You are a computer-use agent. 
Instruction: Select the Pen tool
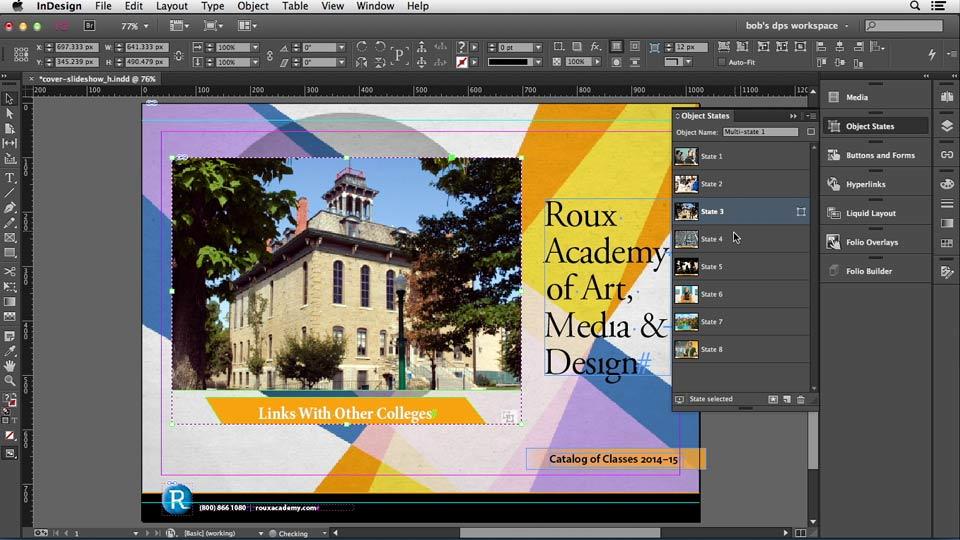[9, 208]
